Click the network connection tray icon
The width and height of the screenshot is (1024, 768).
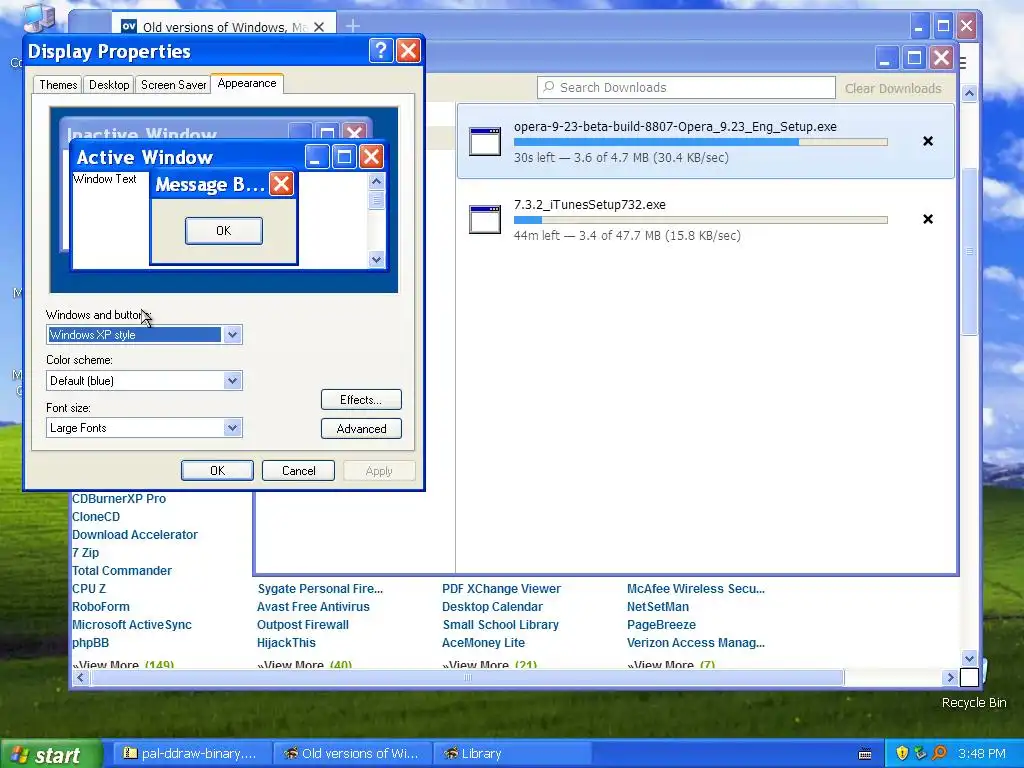[x=920, y=753]
